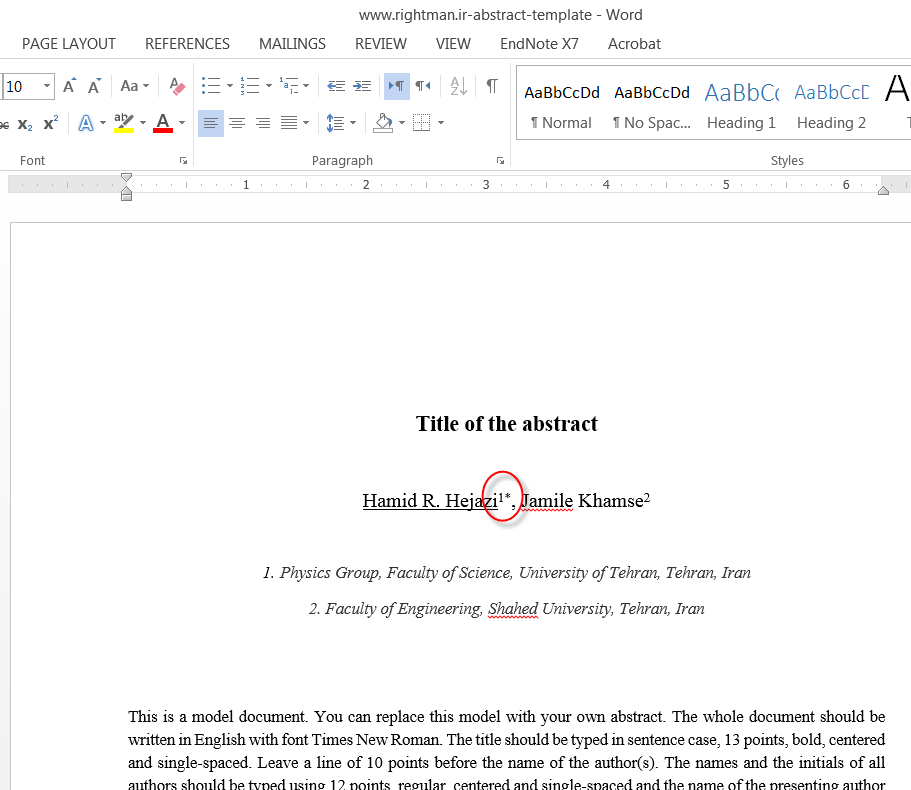The width and height of the screenshot is (911, 790).
Task: Toggle superscript formatting
Action: 51,124
